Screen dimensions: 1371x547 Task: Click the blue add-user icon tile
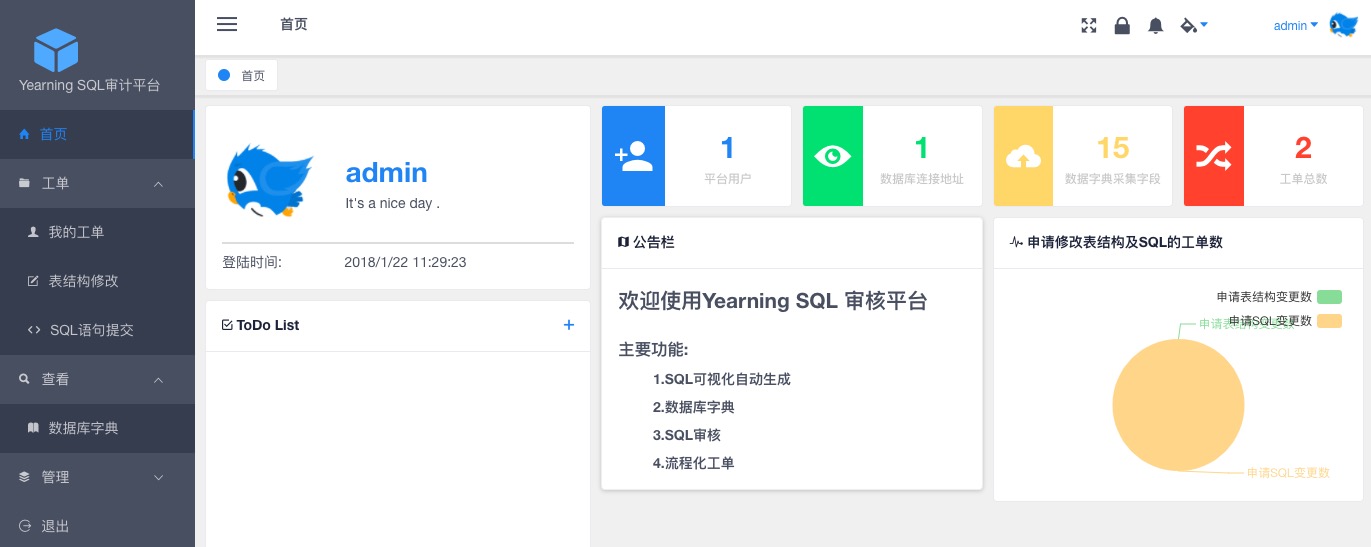pos(633,156)
